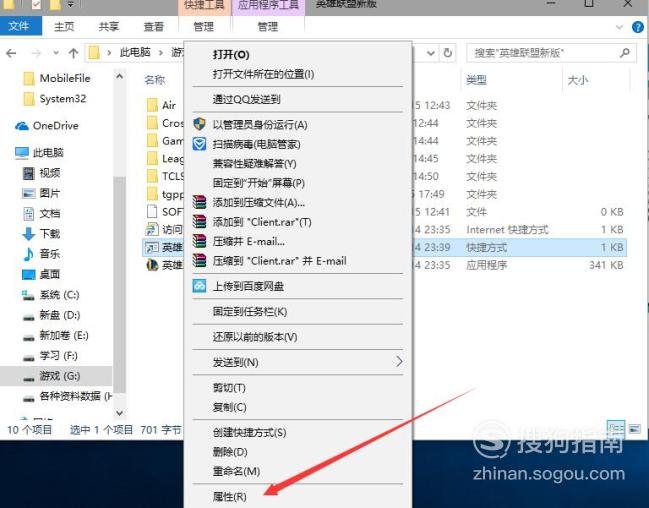Choose 压缩到 "Client.rar" 并 E-mail
Screen dimensions: 649x508
pos(279,261)
